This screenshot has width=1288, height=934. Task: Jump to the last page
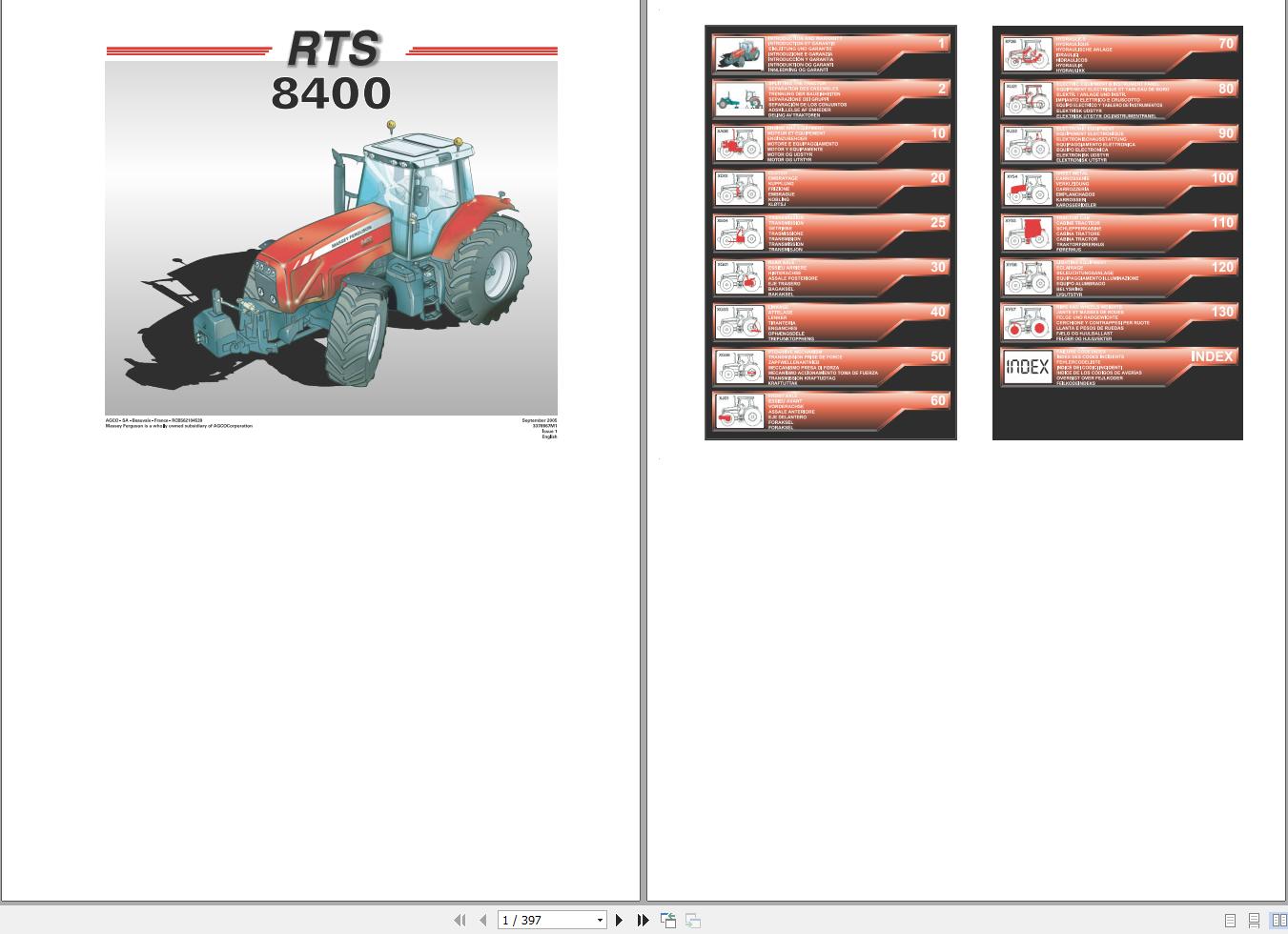[644, 920]
